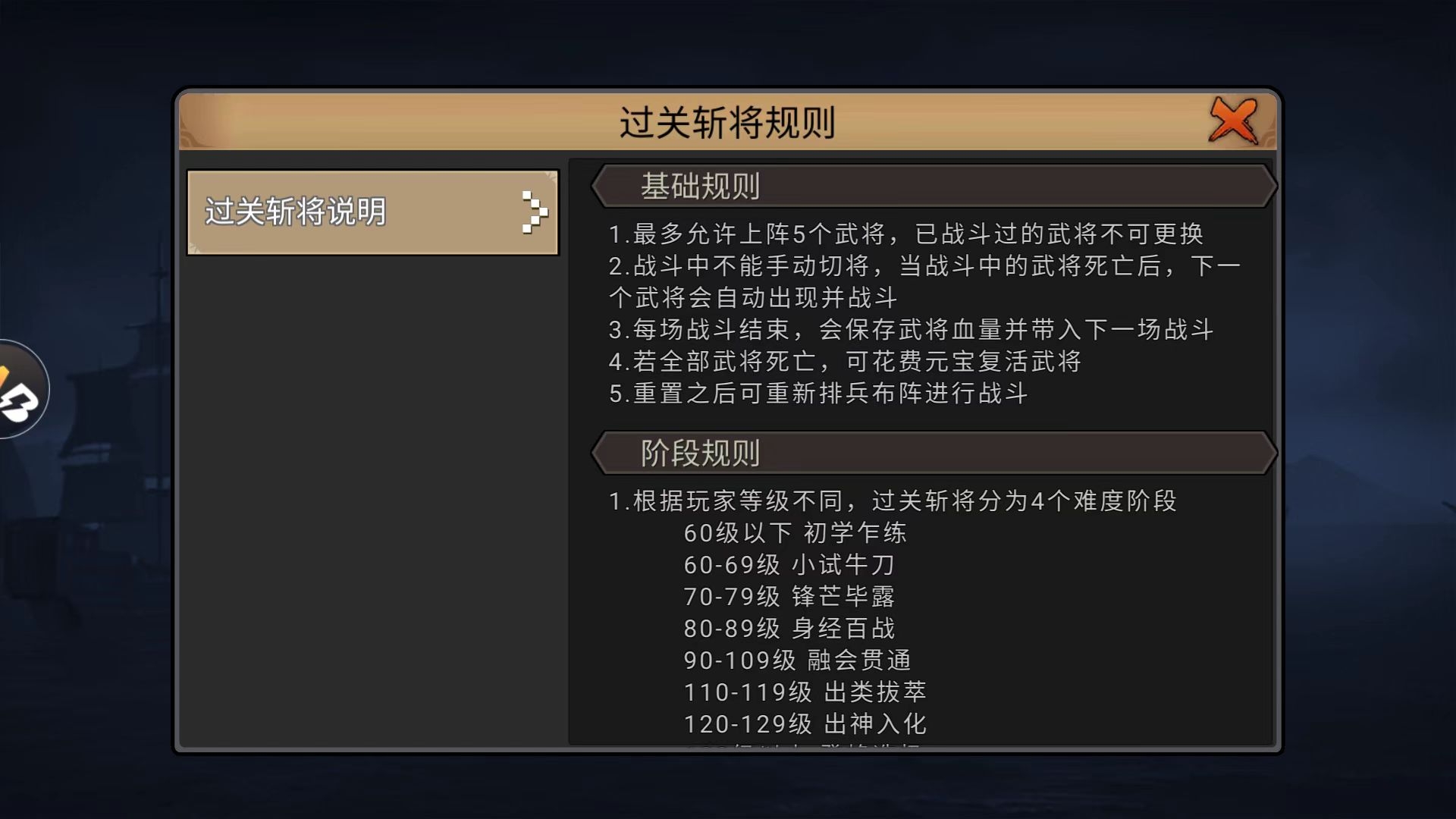Click the 阶段规则 section header
Screen dimensions: 1456x819
934,453
